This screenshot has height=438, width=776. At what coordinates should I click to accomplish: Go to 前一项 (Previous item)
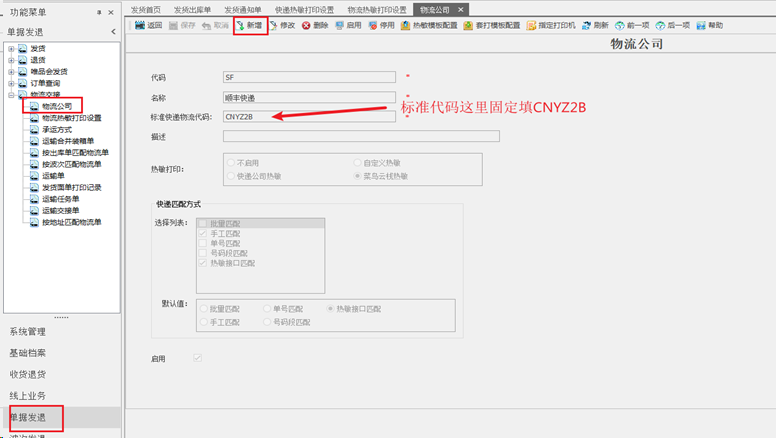tap(632, 25)
